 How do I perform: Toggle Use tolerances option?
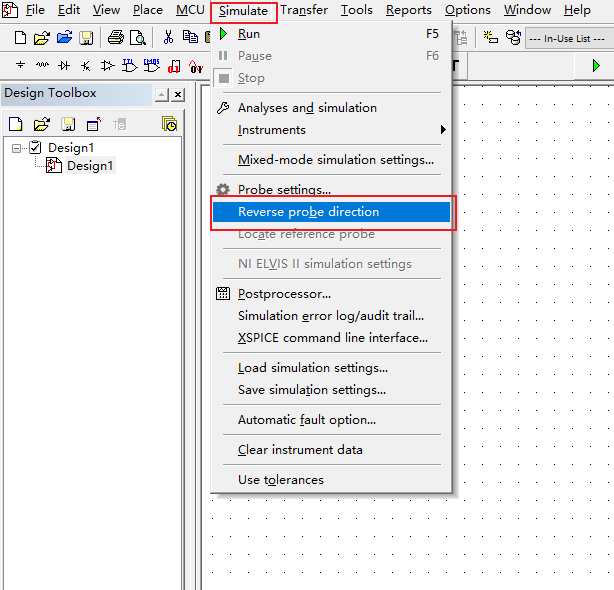[331, 480]
